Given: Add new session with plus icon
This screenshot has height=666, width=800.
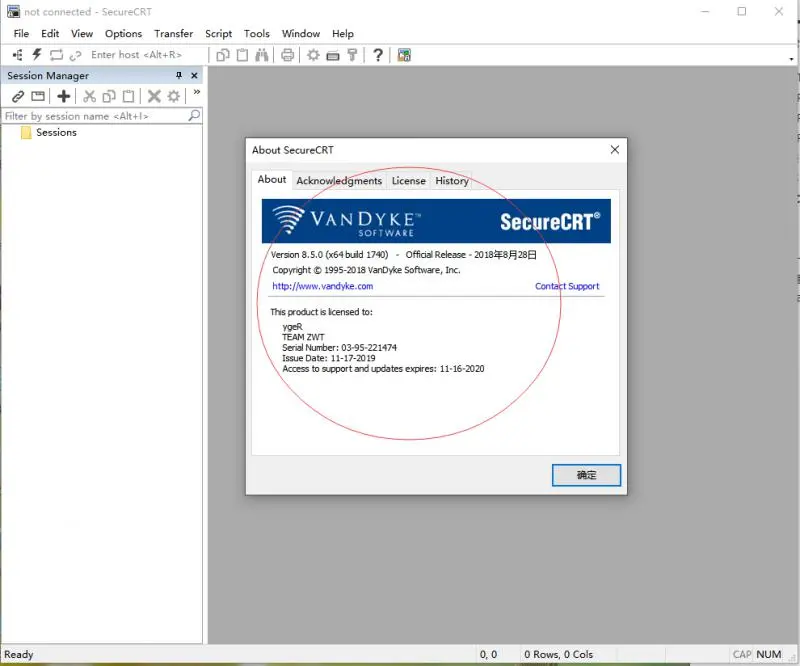Looking at the screenshot, I should [64, 96].
